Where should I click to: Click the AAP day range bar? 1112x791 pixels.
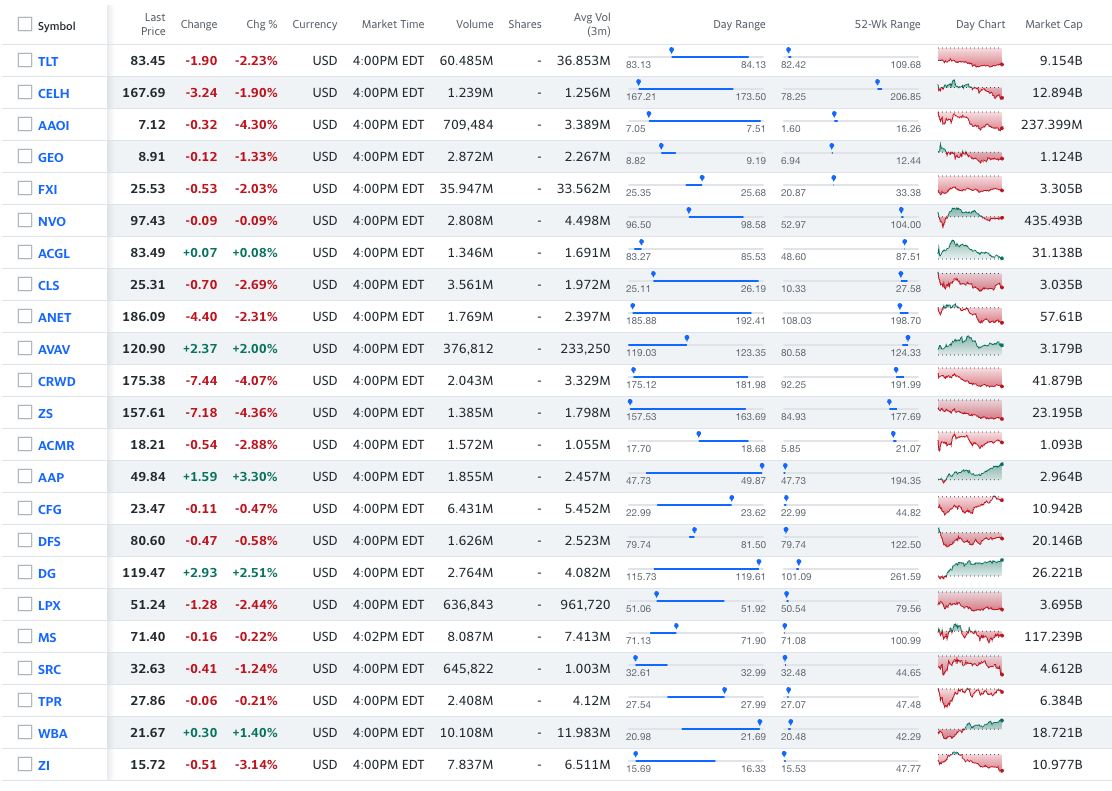(x=696, y=474)
